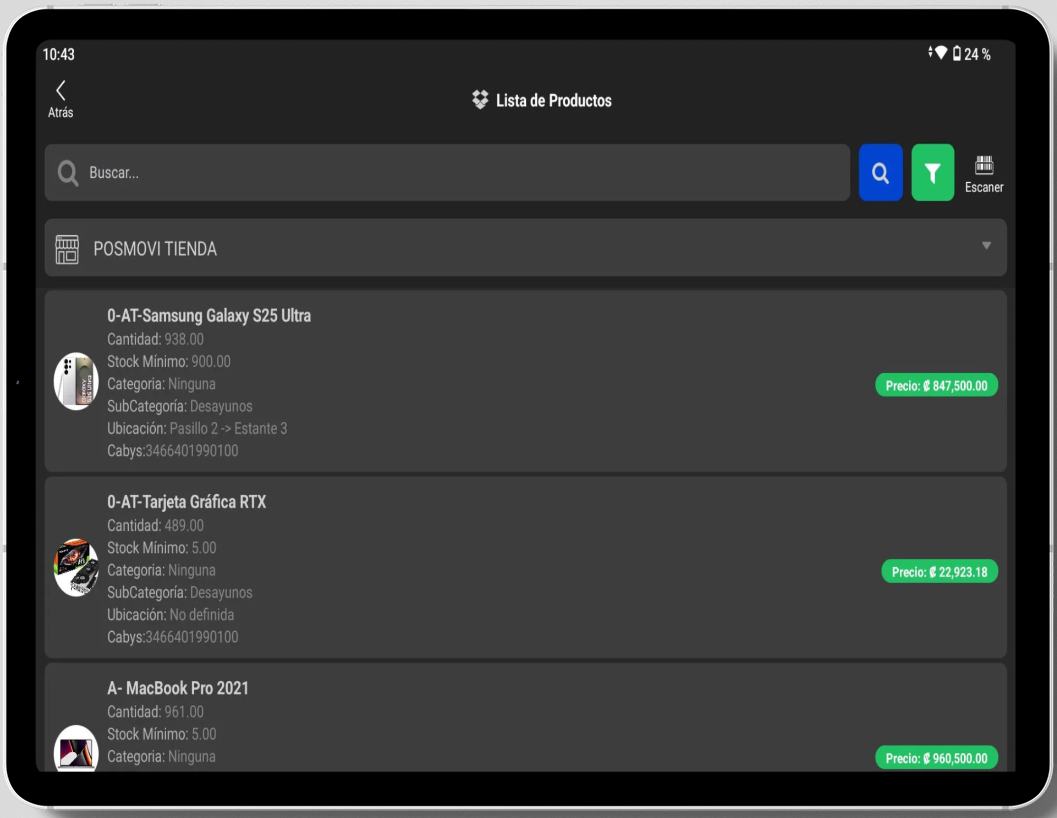This screenshot has height=818, width=1057.
Task: Tap the charging icon near the battery percentage
Action: pyautogui.click(x=930, y=53)
